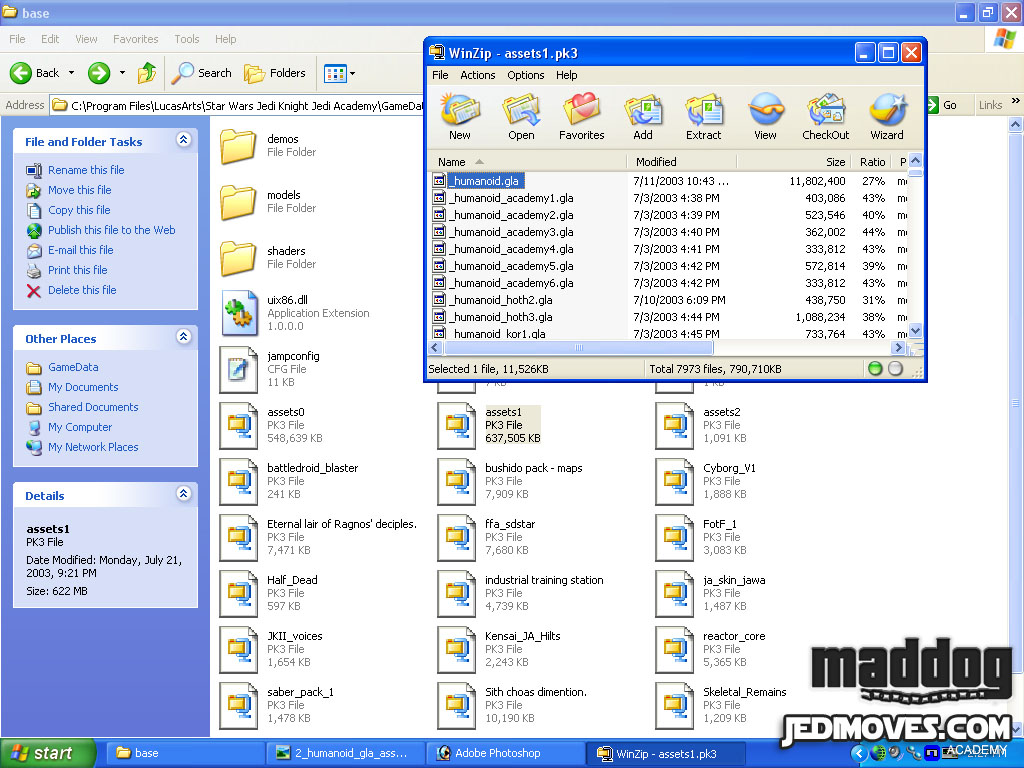Select the demos folder icon
The width and height of the screenshot is (1024, 768).
pyautogui.click(x=238, y=146)
